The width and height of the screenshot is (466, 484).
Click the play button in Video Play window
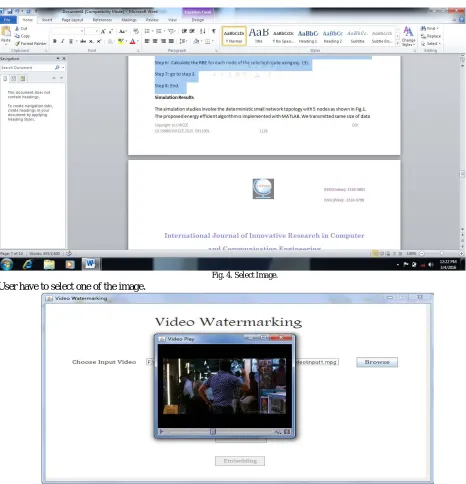pos(162,432)
